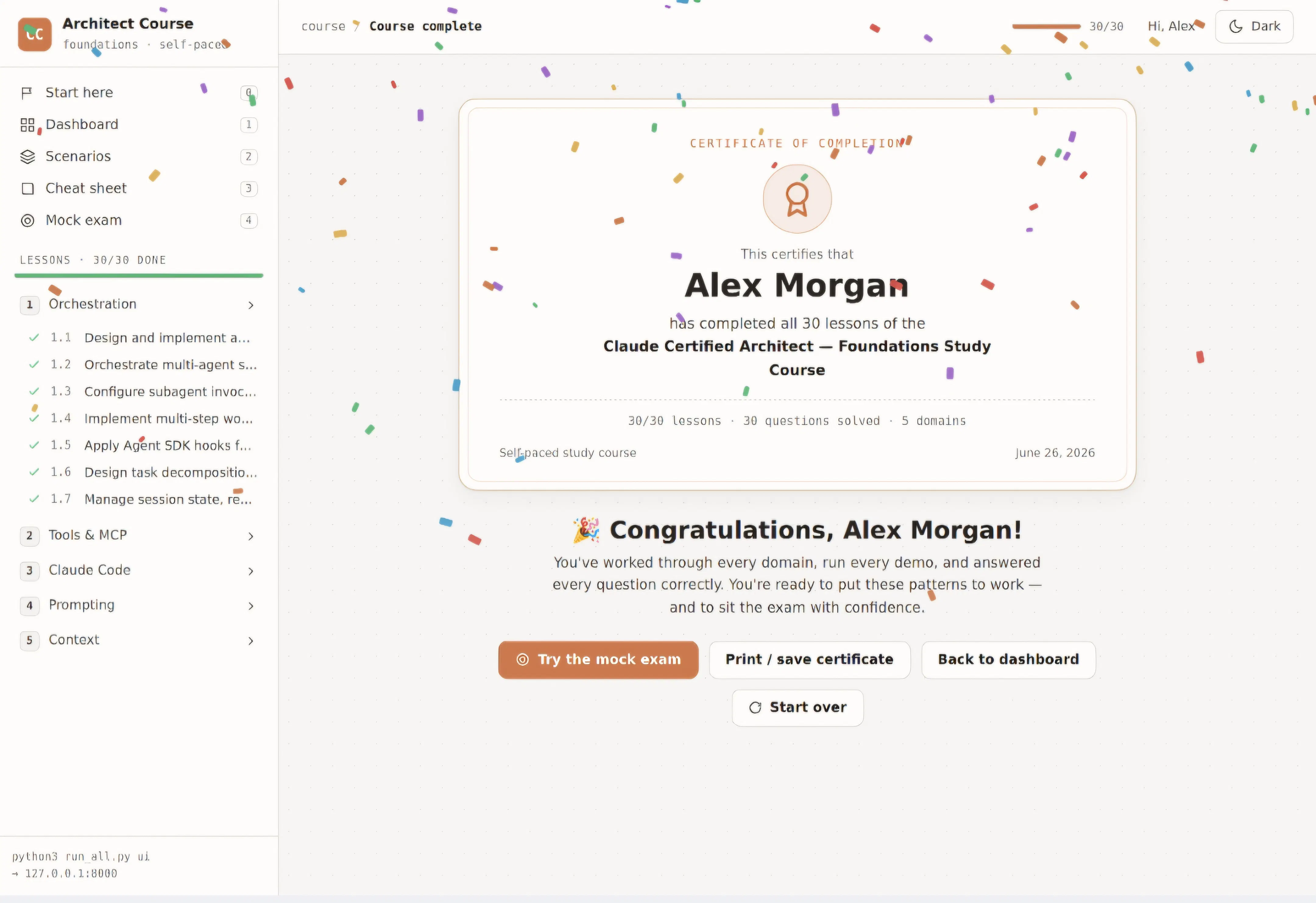Toggle Dark theme mode
Viewport: 1316px width, 903px height.
tap(1254, 27)
